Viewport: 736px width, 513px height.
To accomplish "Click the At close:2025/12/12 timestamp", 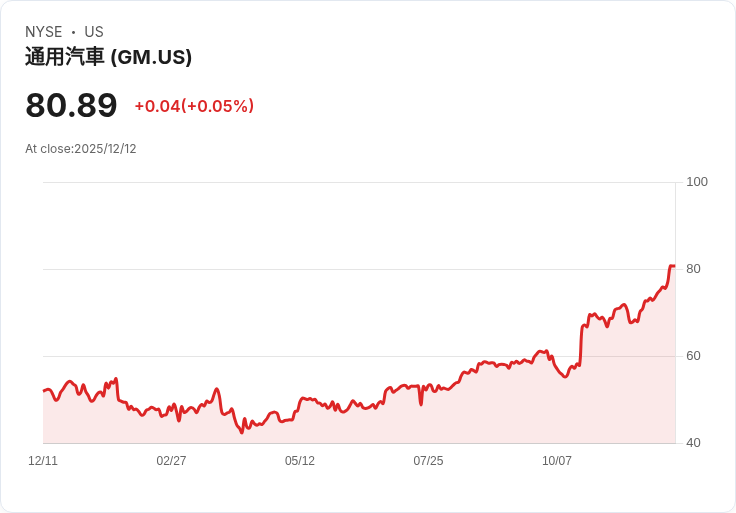I will coord(81,149).
